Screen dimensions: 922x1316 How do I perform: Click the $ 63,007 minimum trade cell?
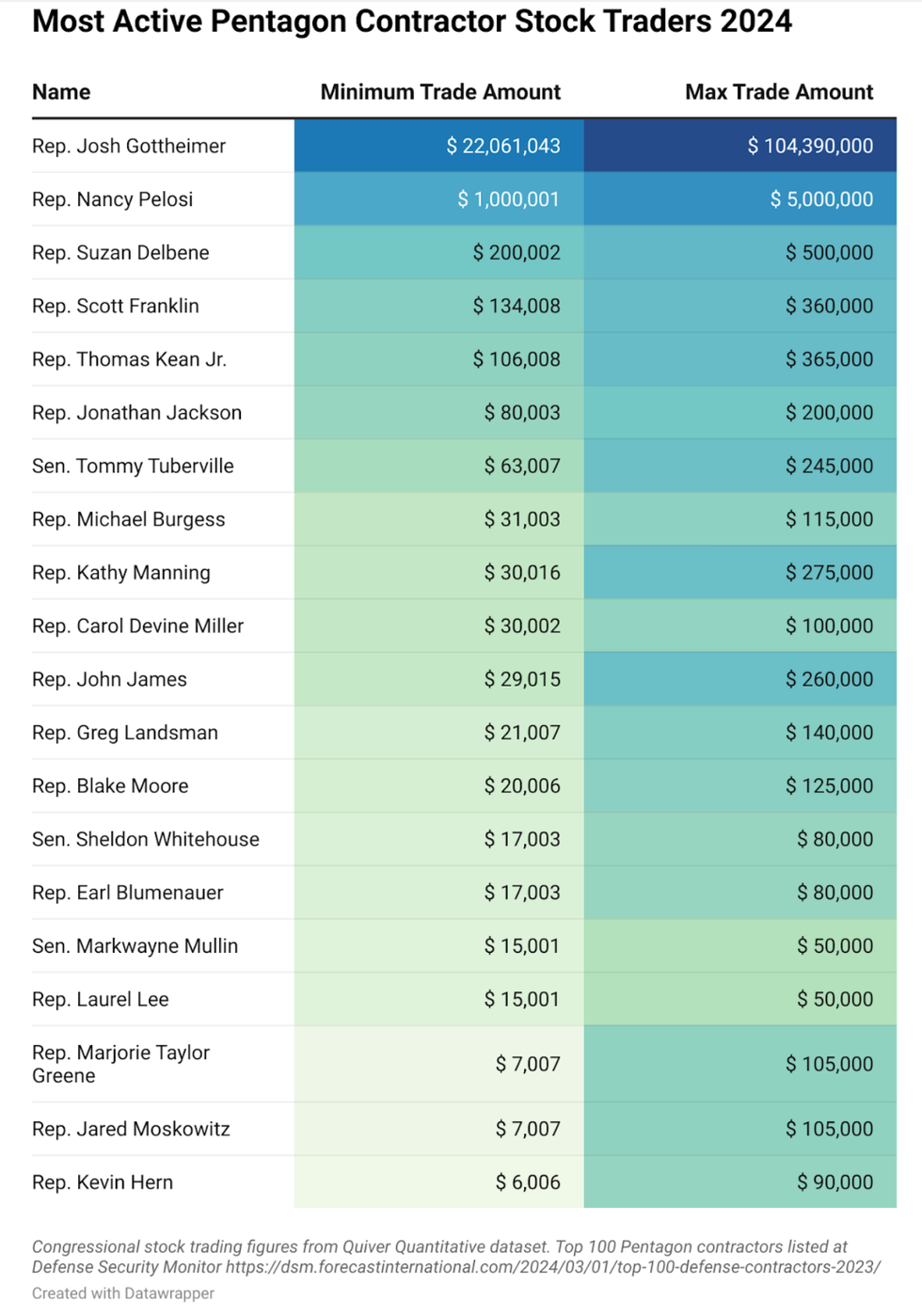(x=522, y=466)
